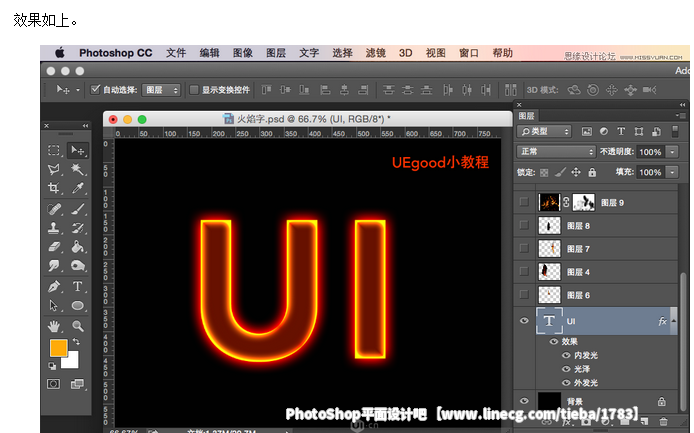The height and width of the screenshot is (433, 694).
Task: Lock layer position with move icon
Action: click(x=576, y=172)
